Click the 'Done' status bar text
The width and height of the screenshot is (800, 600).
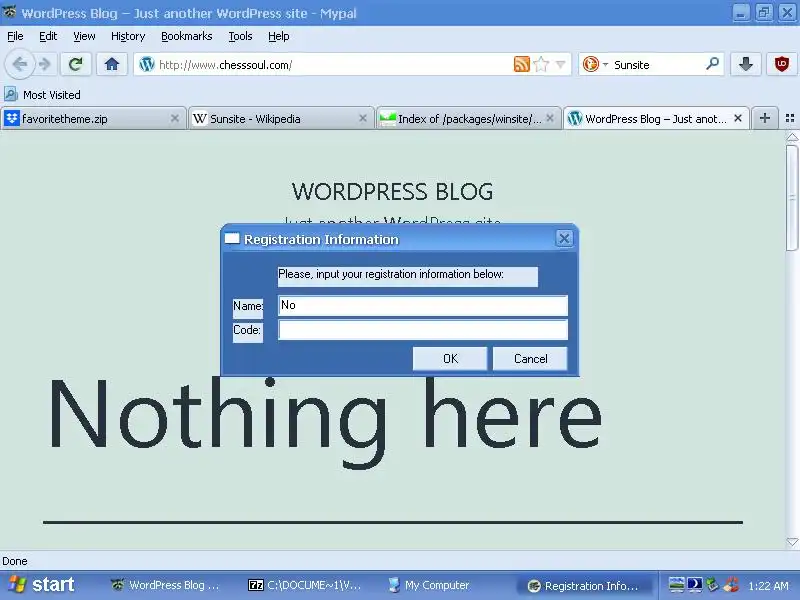coord(15,561)
